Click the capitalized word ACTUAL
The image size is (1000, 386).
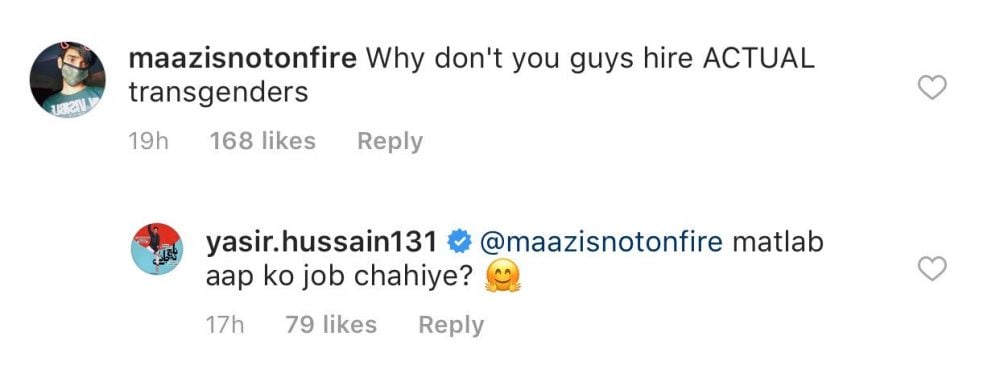[759, 59]
